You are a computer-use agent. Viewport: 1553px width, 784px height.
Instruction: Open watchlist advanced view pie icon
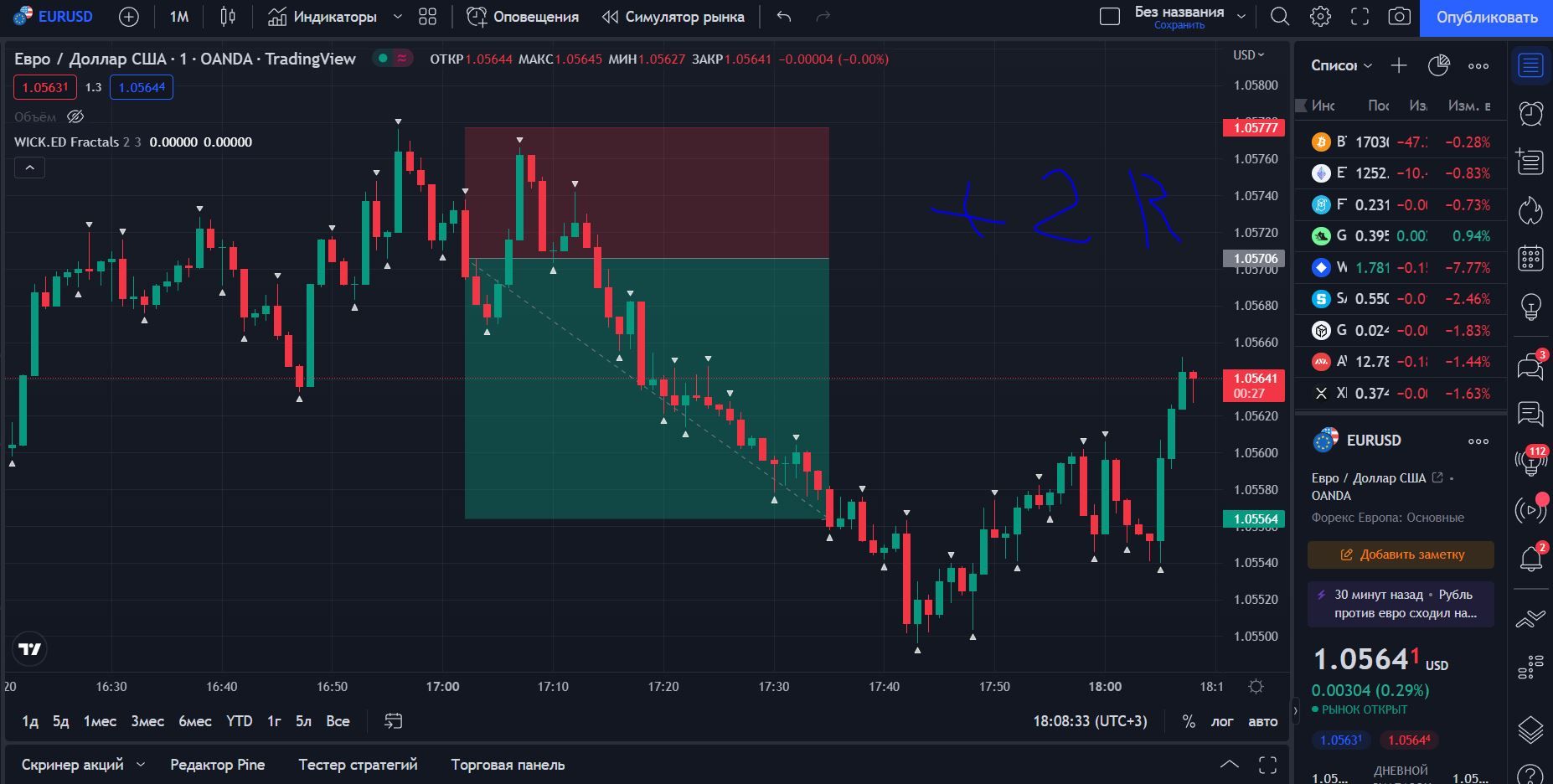pyautogui.click(x=1438, y=65)
